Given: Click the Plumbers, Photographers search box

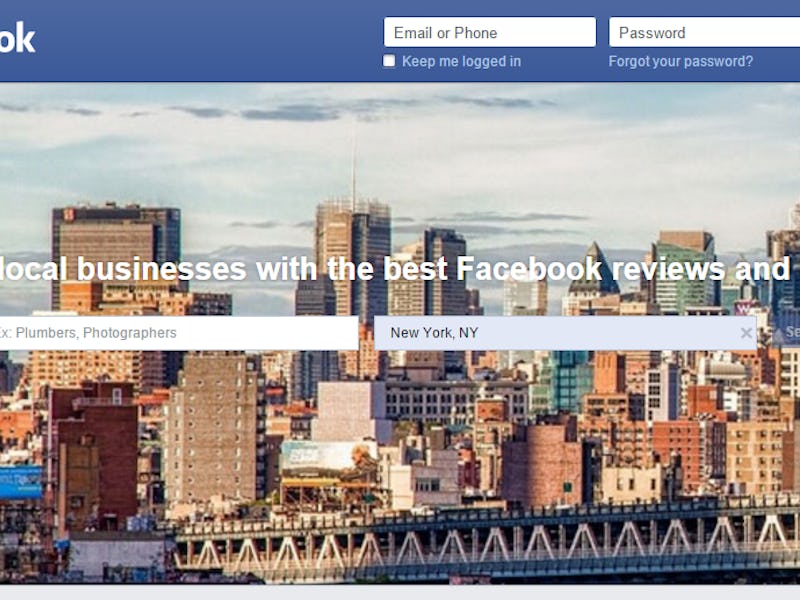Looking at the screenshot, I should click(179, 333).
